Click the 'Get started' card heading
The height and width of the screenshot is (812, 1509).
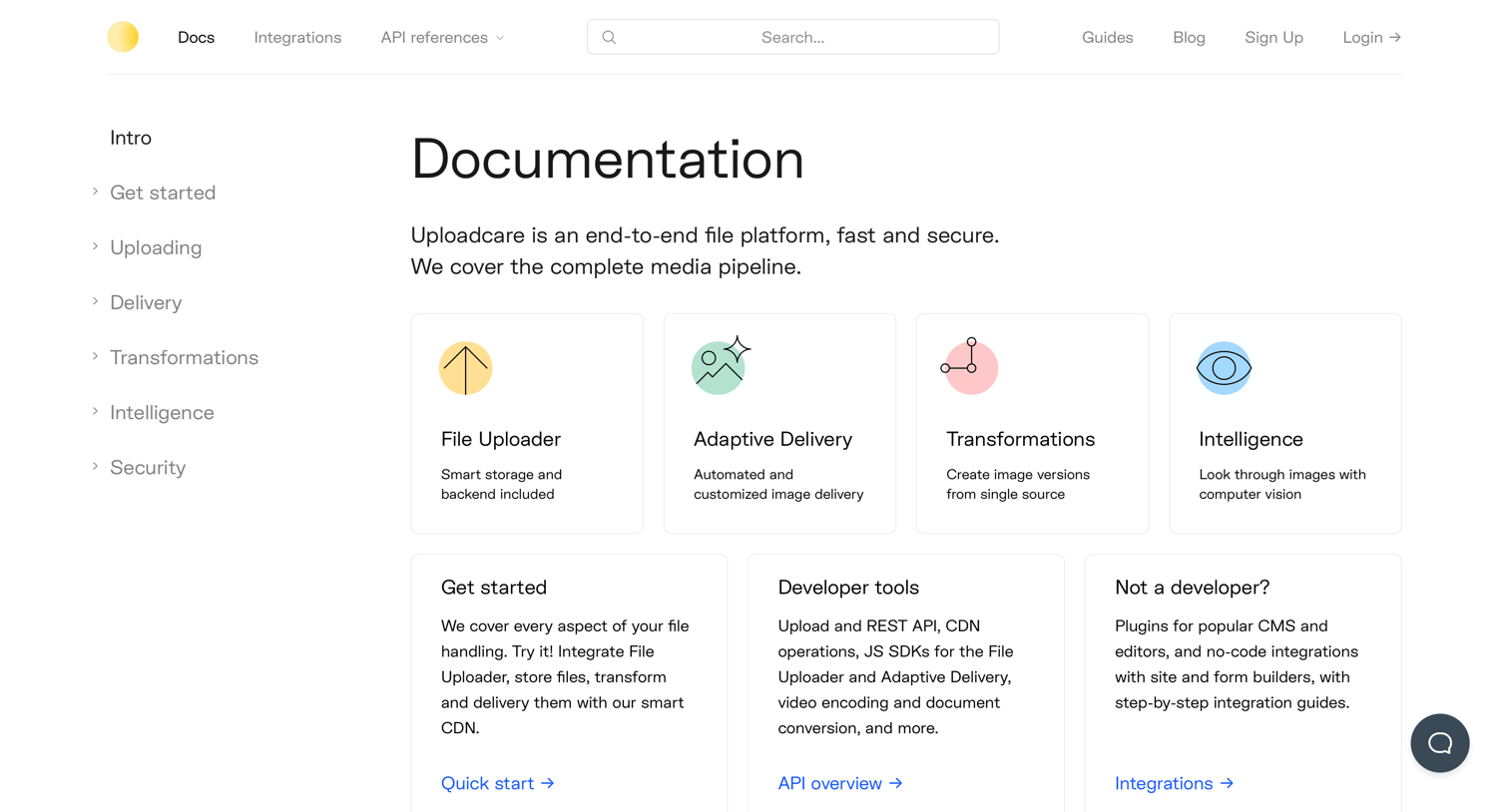494,588
